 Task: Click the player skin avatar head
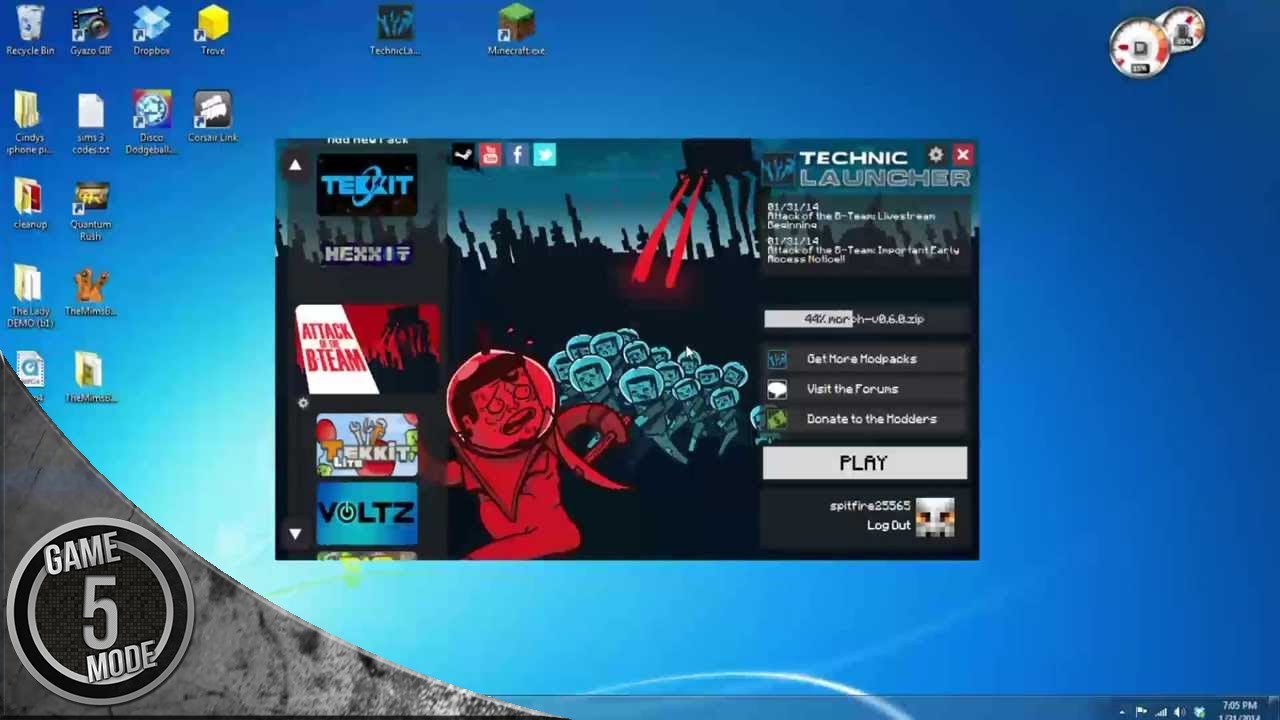(935, 517)
